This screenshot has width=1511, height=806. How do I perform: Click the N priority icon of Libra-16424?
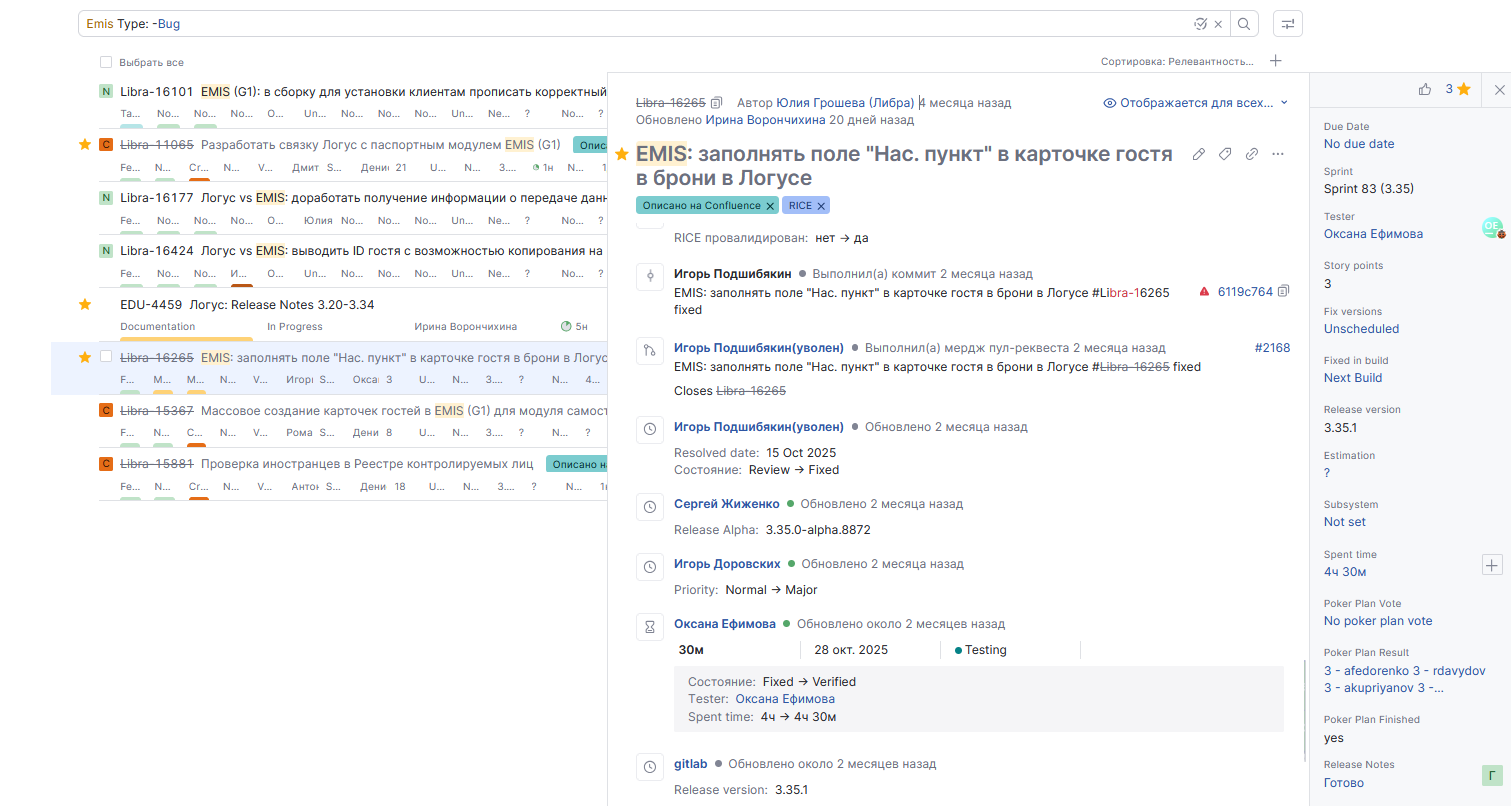[x=106, y=251]
